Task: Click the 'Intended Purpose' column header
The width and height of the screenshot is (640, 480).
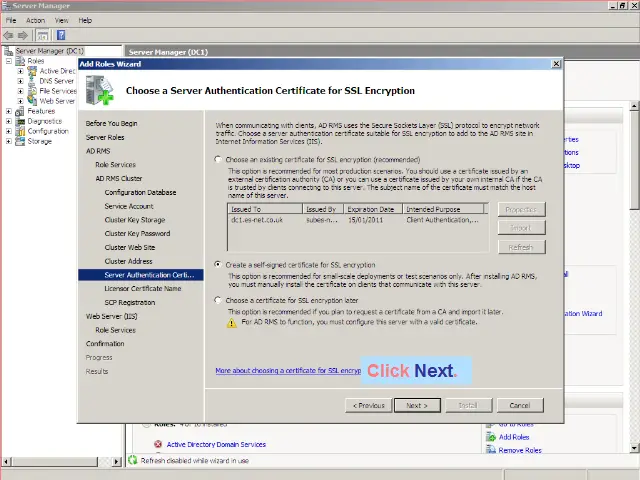Action: (443, 209)
